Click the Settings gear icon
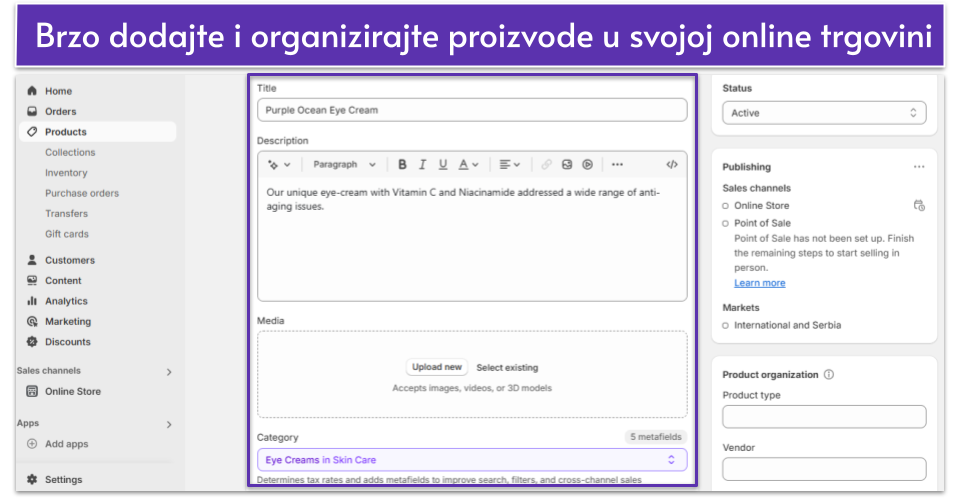This screenshot has height=504, width=960. (32, 479)
